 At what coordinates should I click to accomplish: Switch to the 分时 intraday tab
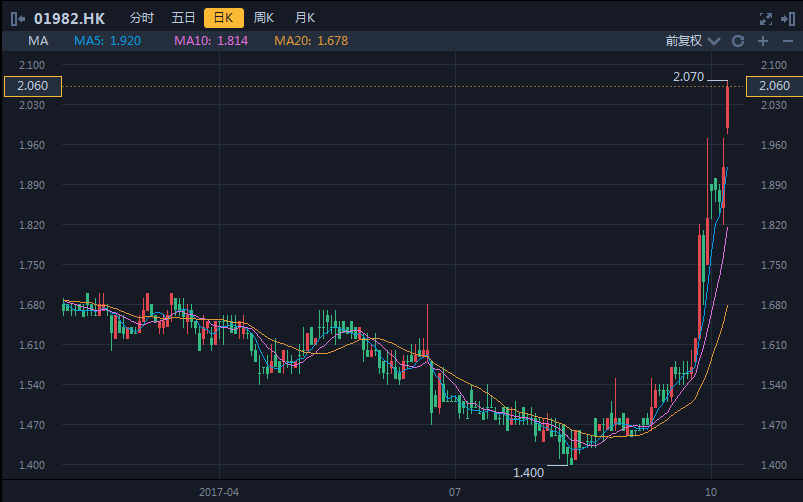click(x=142, y=18)
